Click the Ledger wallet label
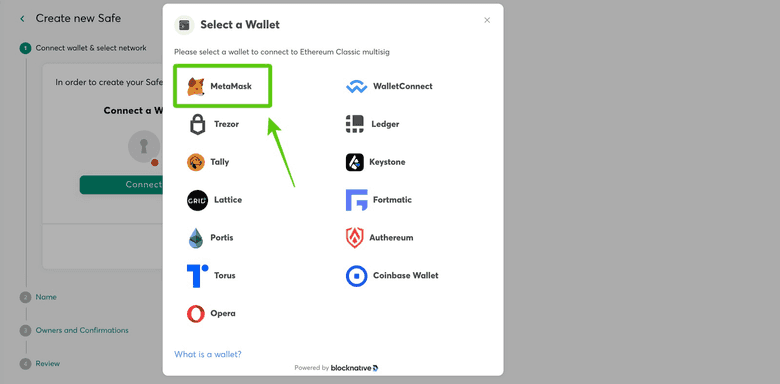This screenshot has width=780, height=384. pos(385,124)
